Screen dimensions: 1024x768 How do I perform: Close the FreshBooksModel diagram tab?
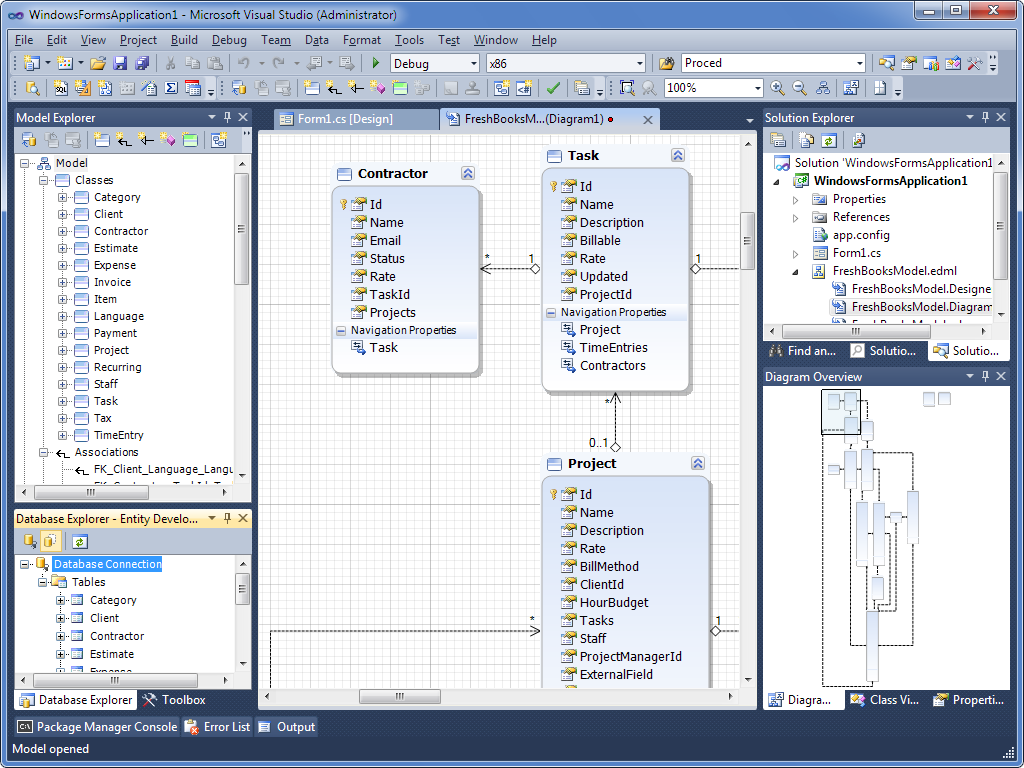648,120
